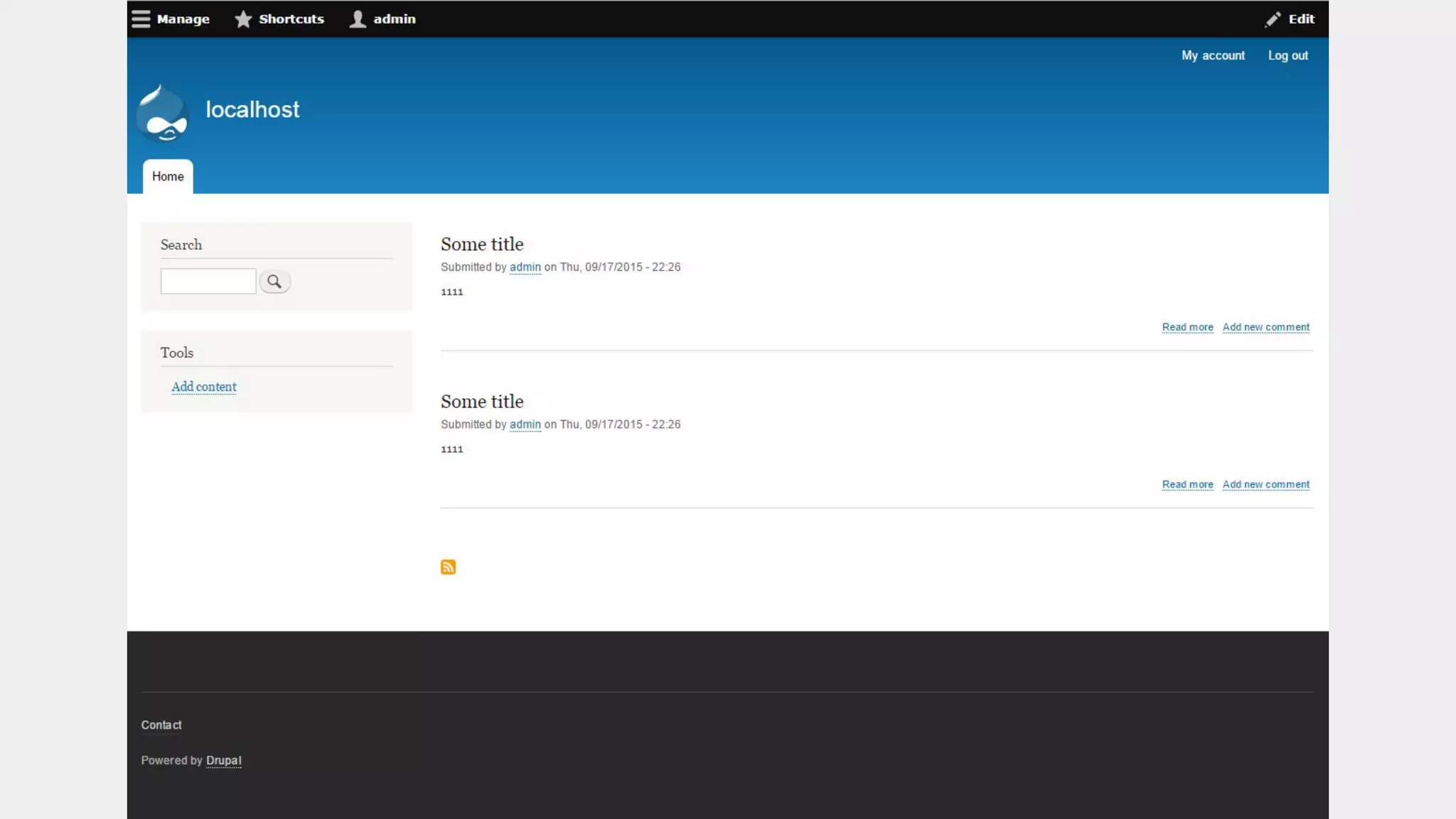Click the search magnifier button
The image size is (1456, 819).
[x=274, y=282]
